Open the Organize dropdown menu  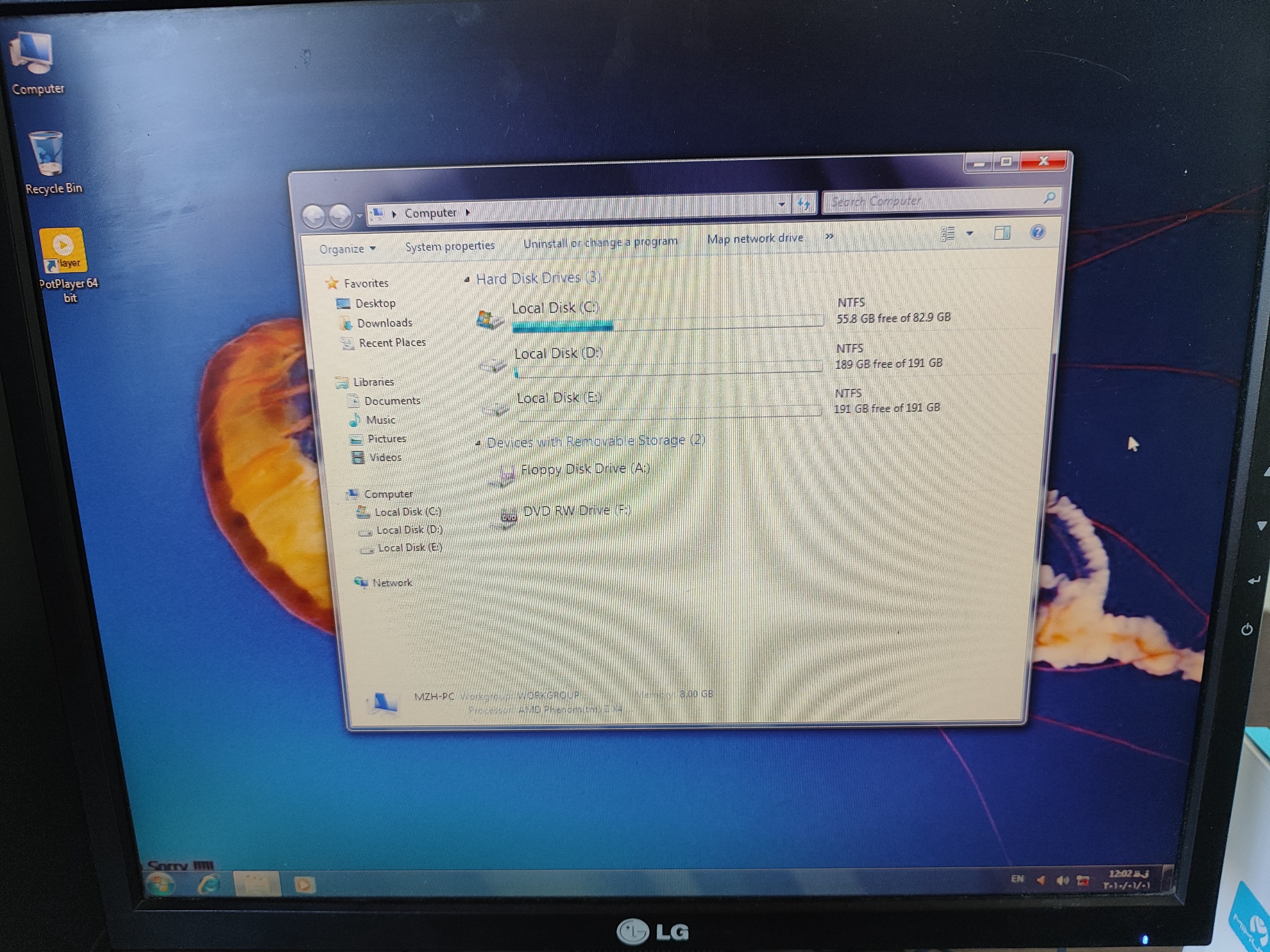pyautogui.click(x=347, y=249)
